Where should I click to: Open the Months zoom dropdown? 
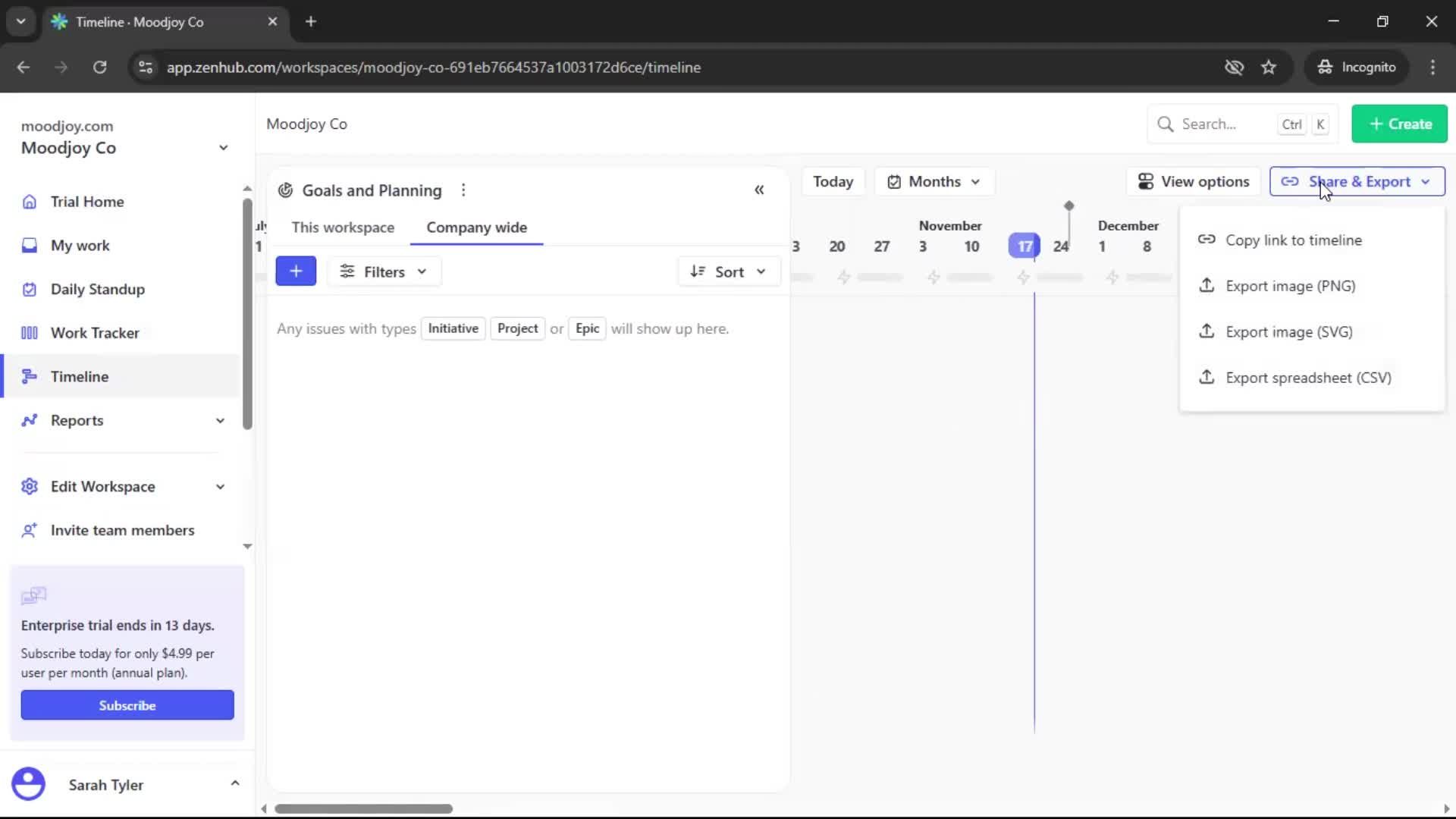(x=934, y=181)
